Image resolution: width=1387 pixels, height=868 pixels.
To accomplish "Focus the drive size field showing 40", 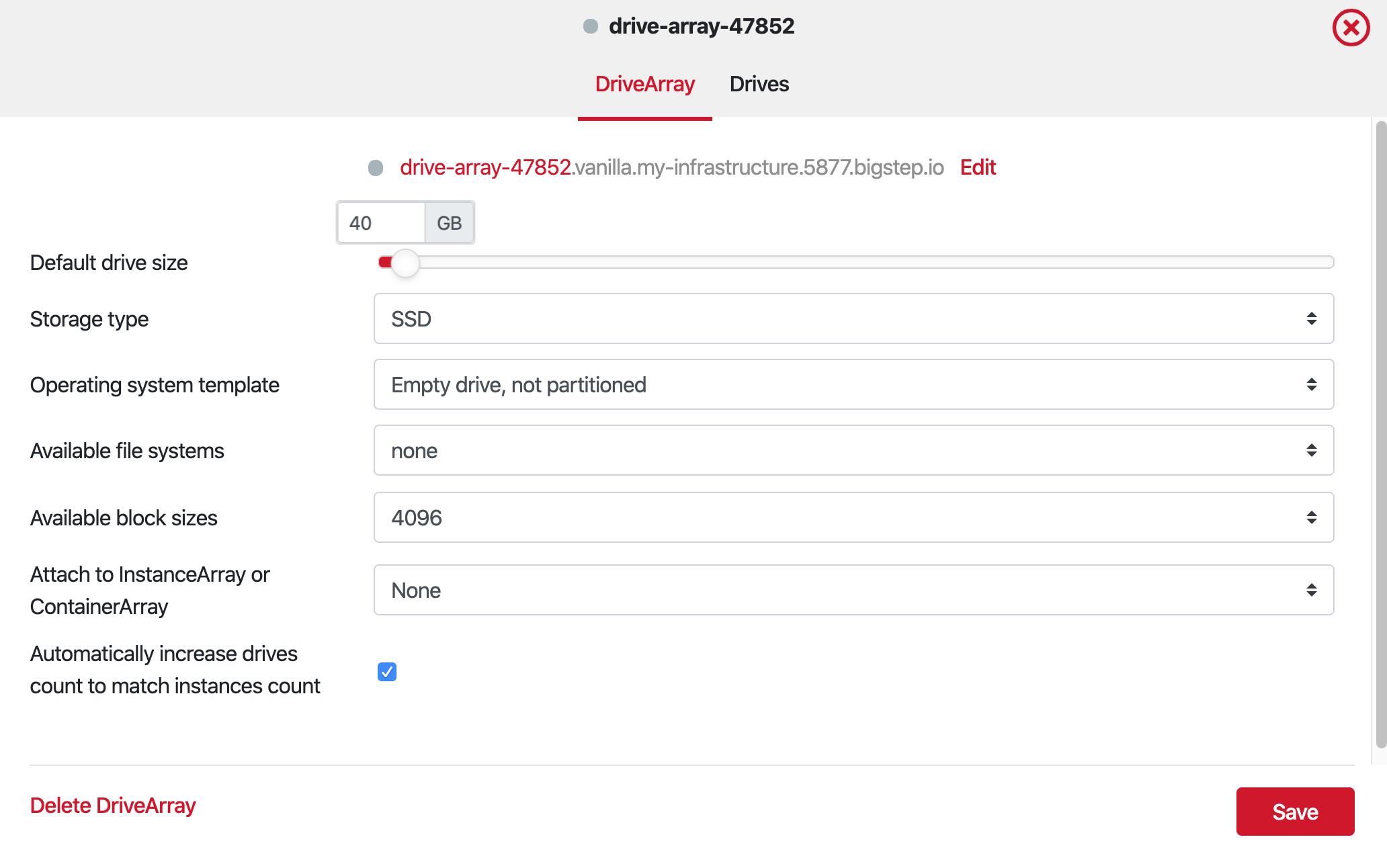I will [380, 223].
